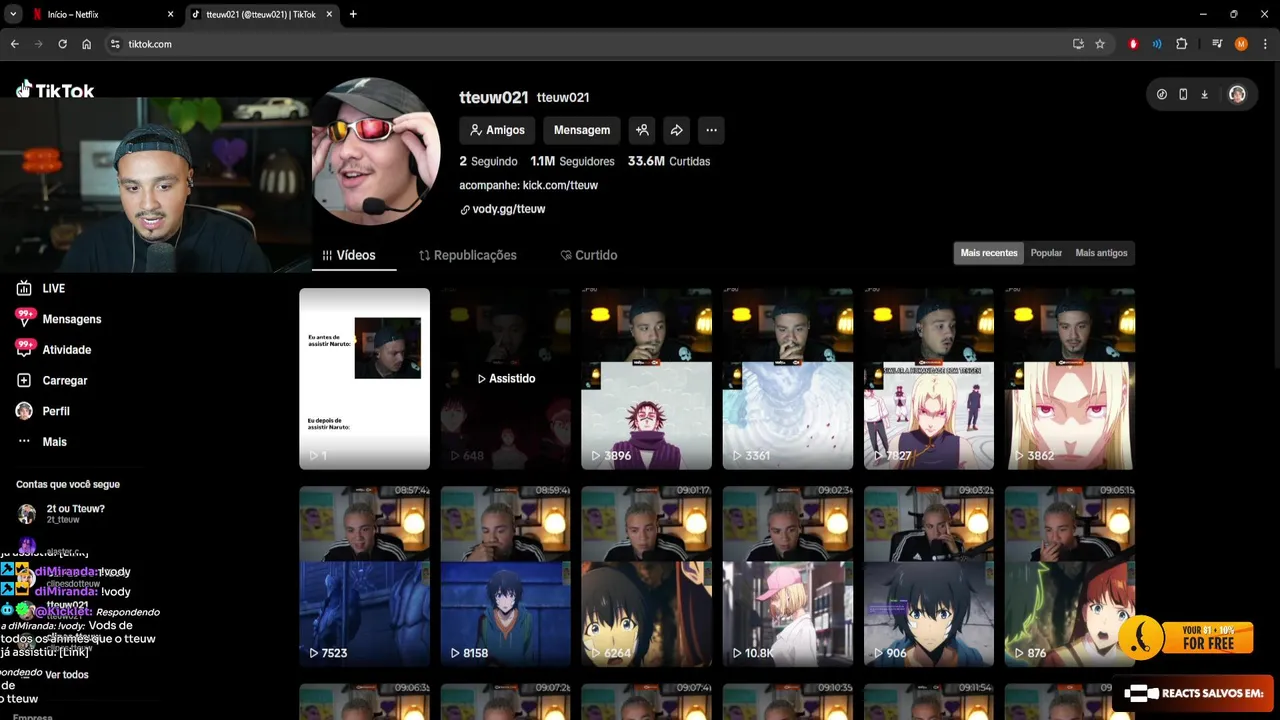This screenshot has width=1280, height=720.
Task: Open the video with 3361 views
Action: pyautogui.click(x=788, y=379)
